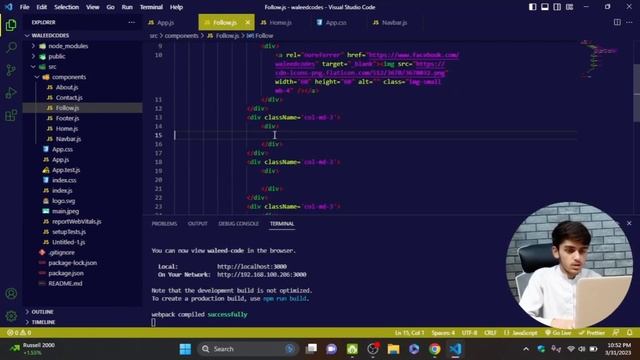Open main.jpeg in explorer

tap(65, 211)
